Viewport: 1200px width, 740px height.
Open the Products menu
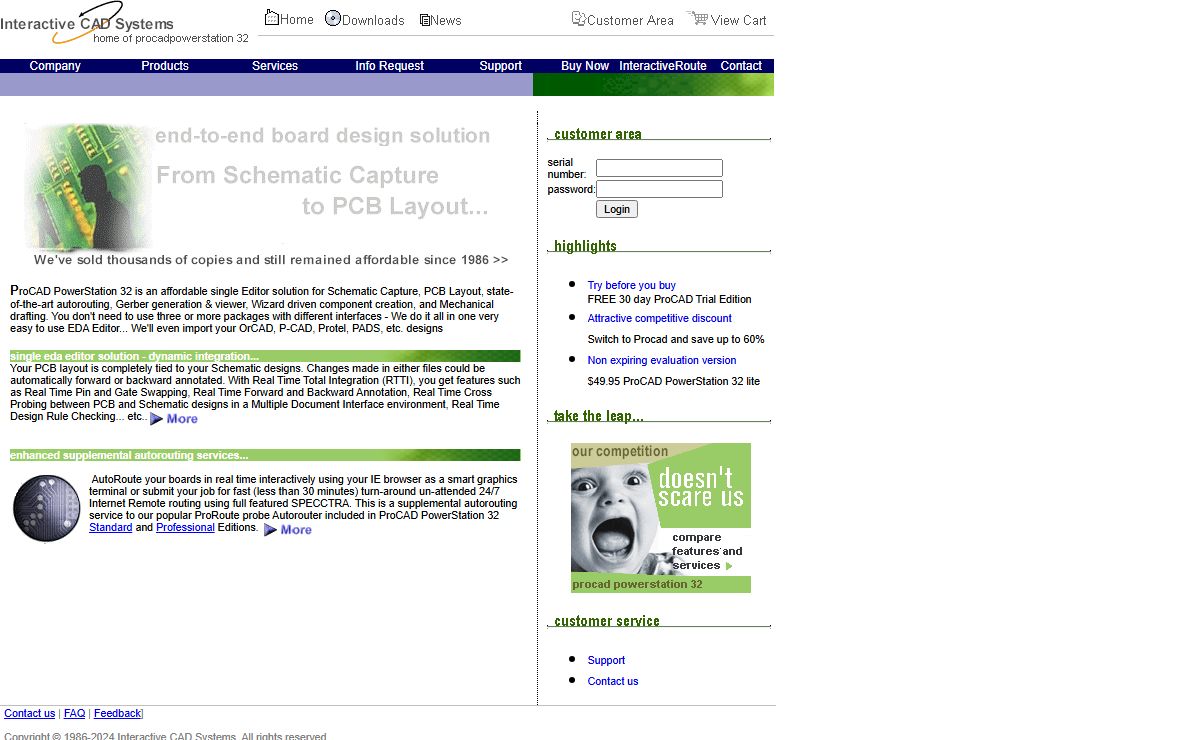pos(165,66)
